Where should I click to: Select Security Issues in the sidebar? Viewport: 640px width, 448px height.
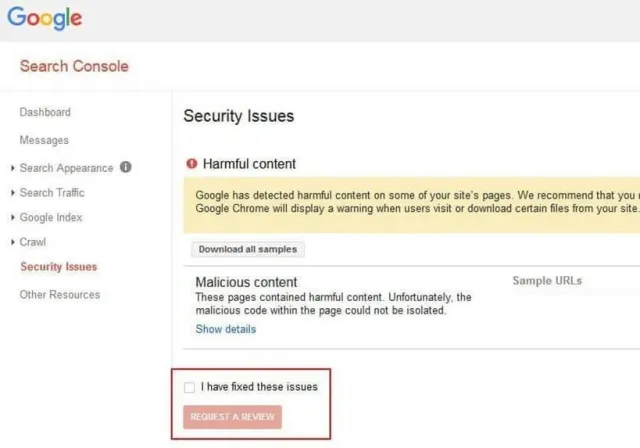pos(59,267)
